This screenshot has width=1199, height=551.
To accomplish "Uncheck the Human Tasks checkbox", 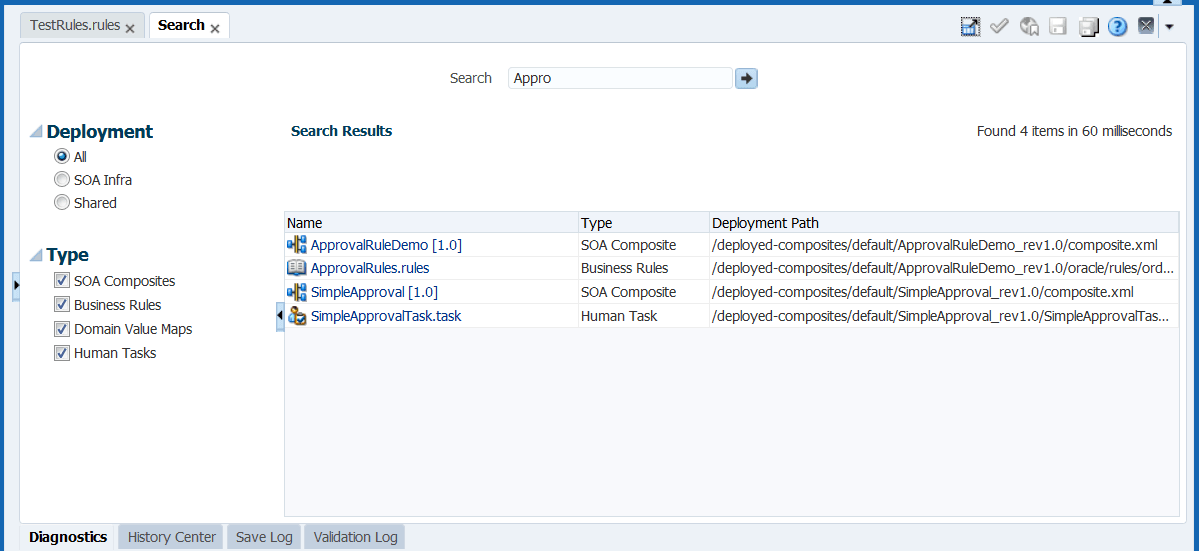I will [x=62, y=353].
